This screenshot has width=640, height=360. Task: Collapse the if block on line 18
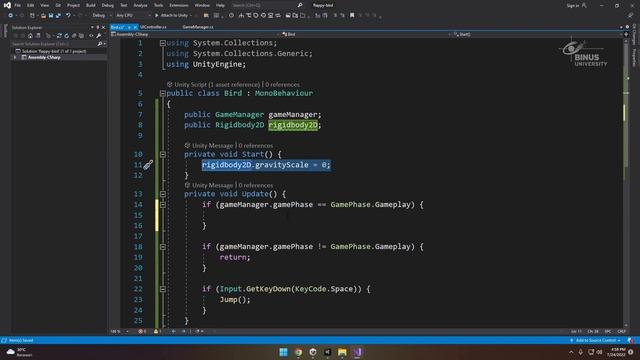pos(162,247)
